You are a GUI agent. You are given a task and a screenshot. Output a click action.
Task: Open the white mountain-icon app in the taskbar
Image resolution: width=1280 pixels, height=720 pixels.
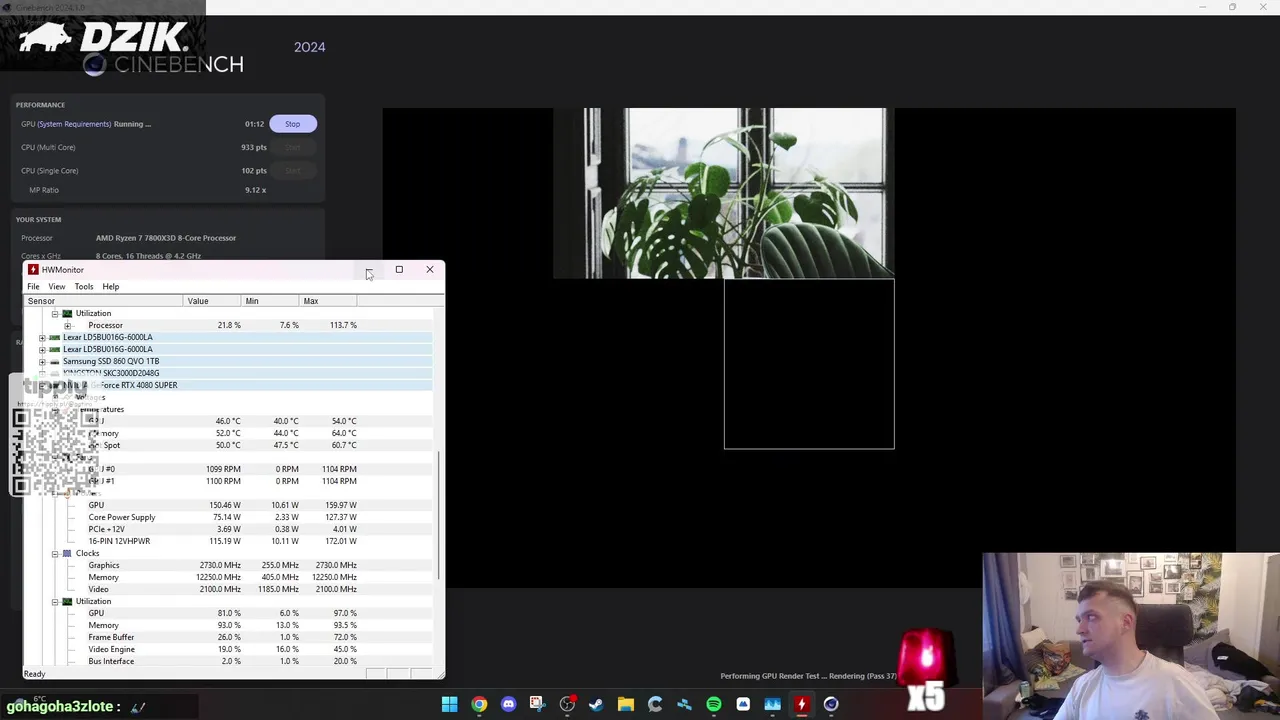[x=743, y=704]
